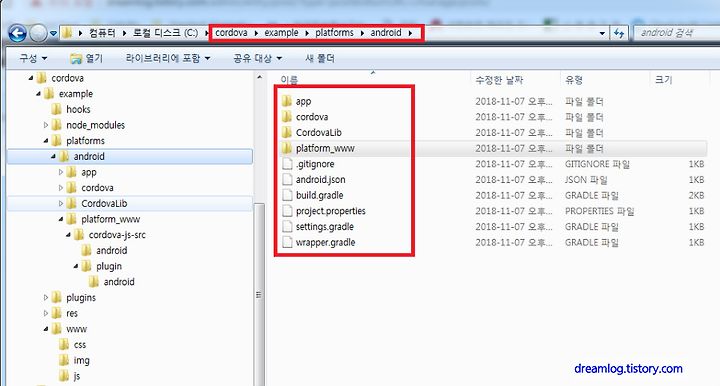Select 'android' segment in address bar

click(386, 33)
